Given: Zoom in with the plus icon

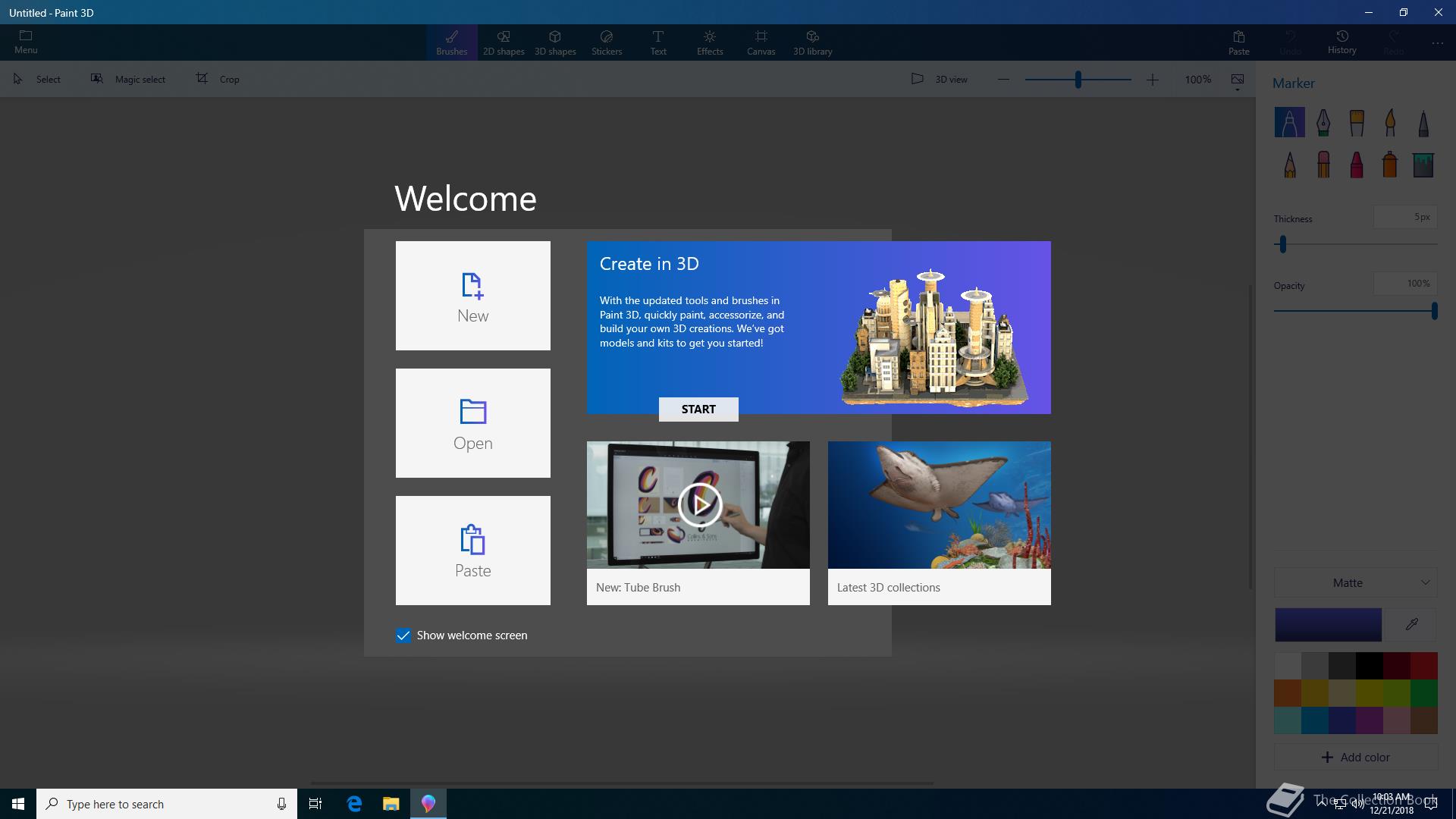Looking at the screenshot, I should tap(1153, 79).
